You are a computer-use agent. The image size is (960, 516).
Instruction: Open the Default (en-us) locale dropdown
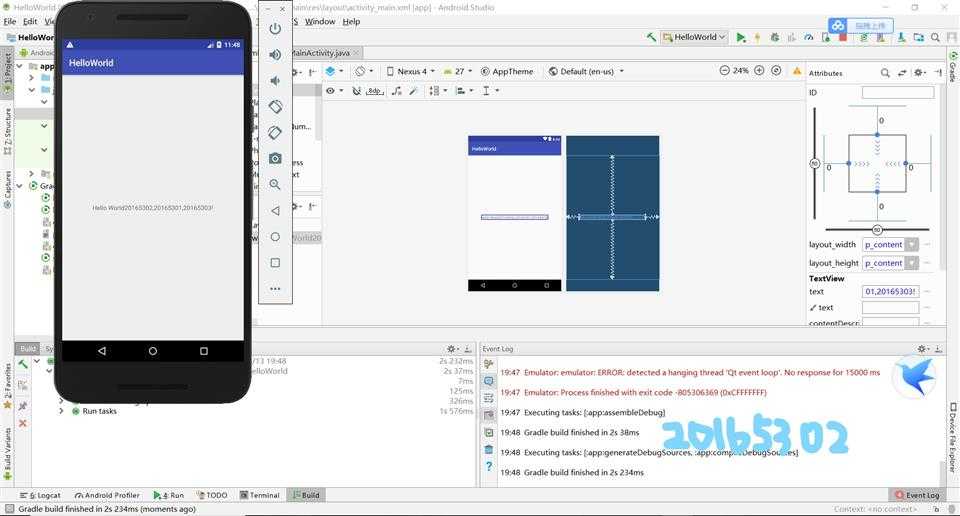click(x=586, y=71)
